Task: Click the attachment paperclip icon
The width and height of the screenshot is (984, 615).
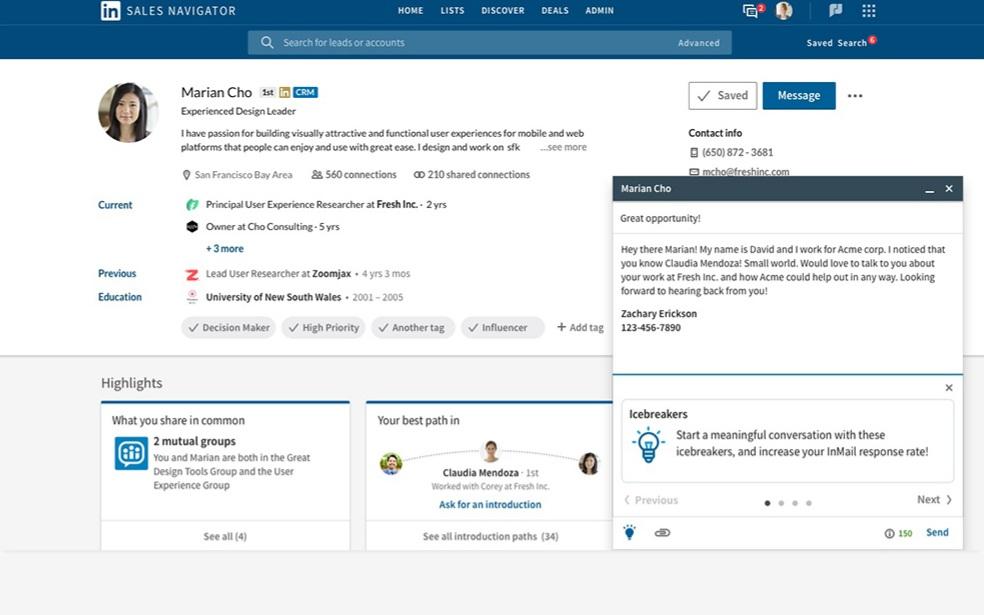Action: click(662, 533)
